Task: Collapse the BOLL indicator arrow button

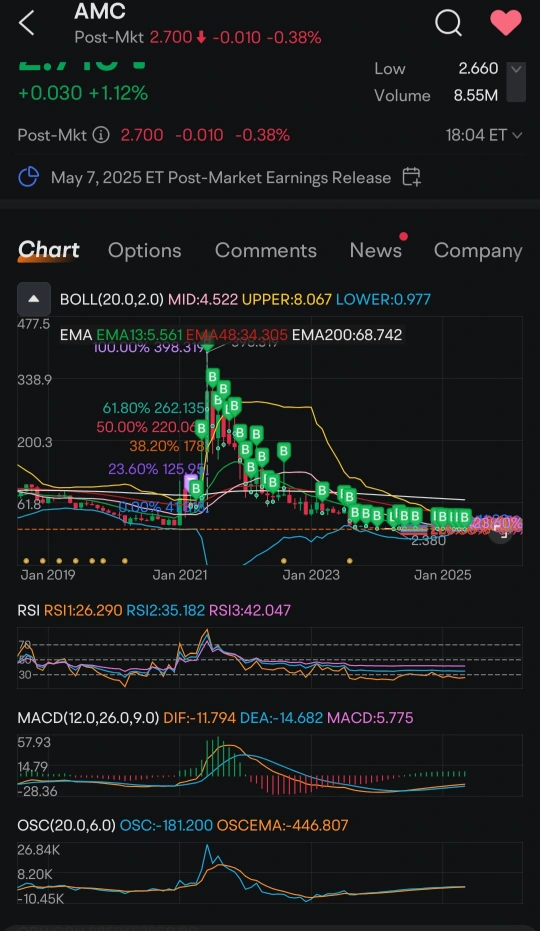Action: pyautogui.click(x=34, y=299)
